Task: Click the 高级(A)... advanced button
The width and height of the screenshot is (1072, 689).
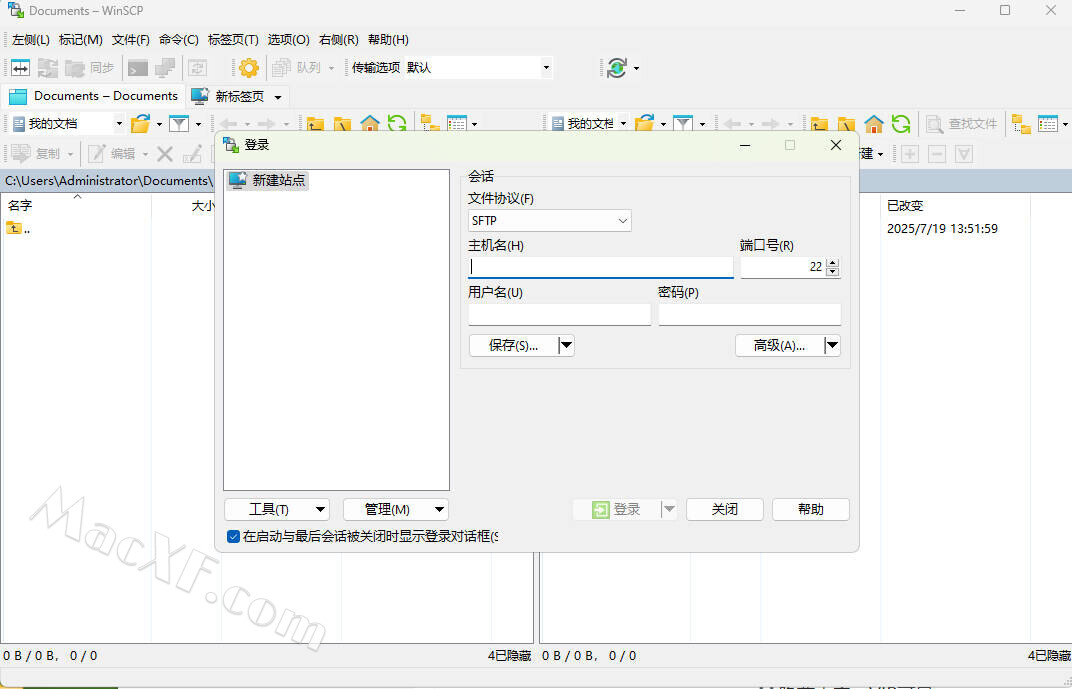Action: click(x=779, y=346)
